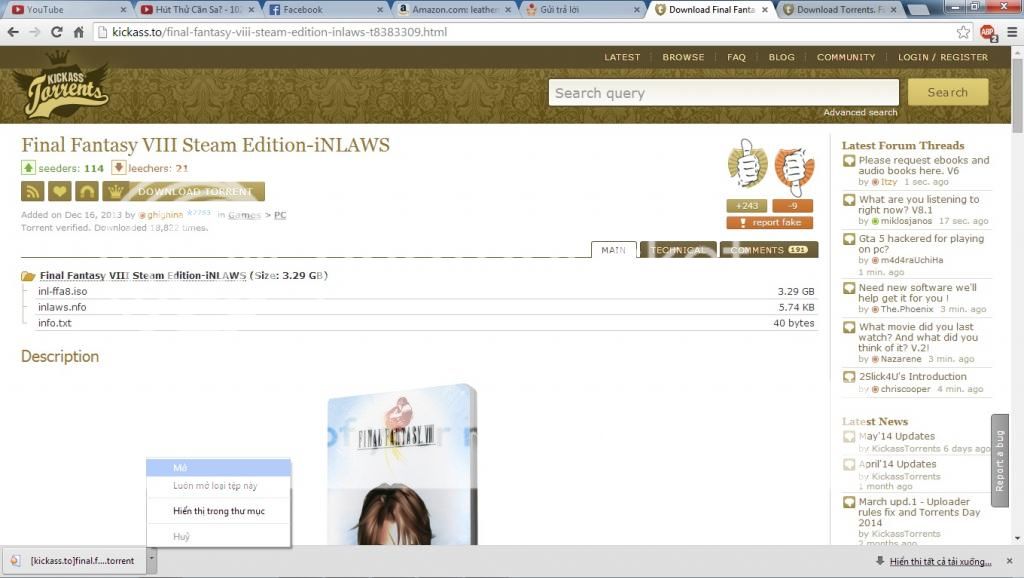Open the FAQ link

[x=736, y=57]
